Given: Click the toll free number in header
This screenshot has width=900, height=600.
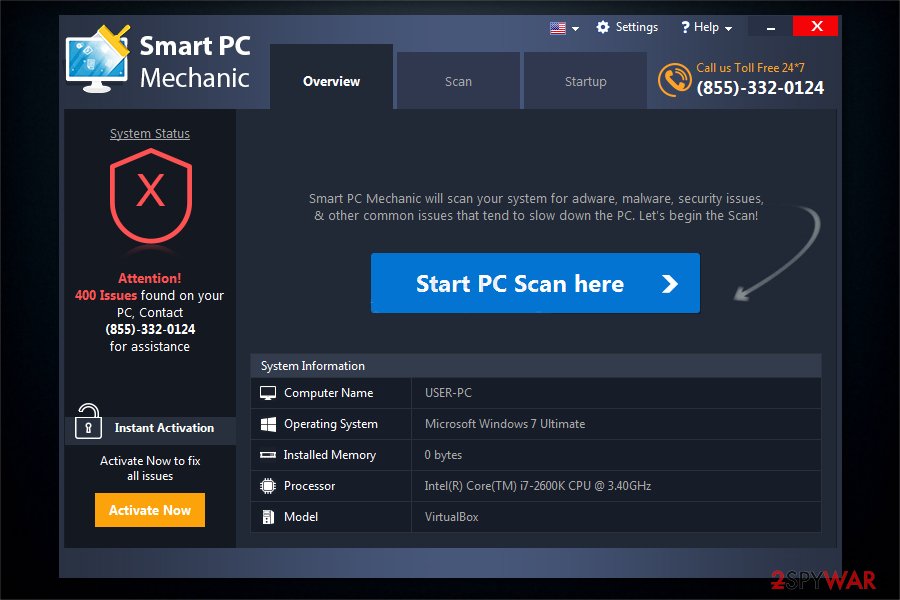Looking at the screenshot, I should pos(760,88).
